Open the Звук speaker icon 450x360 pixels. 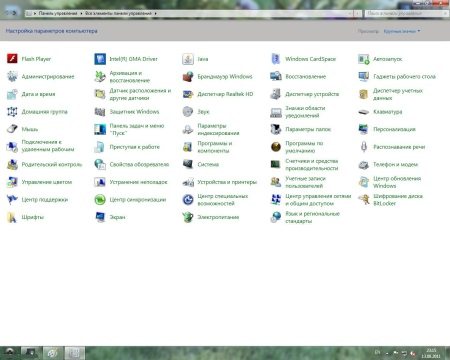coord(188,112)
